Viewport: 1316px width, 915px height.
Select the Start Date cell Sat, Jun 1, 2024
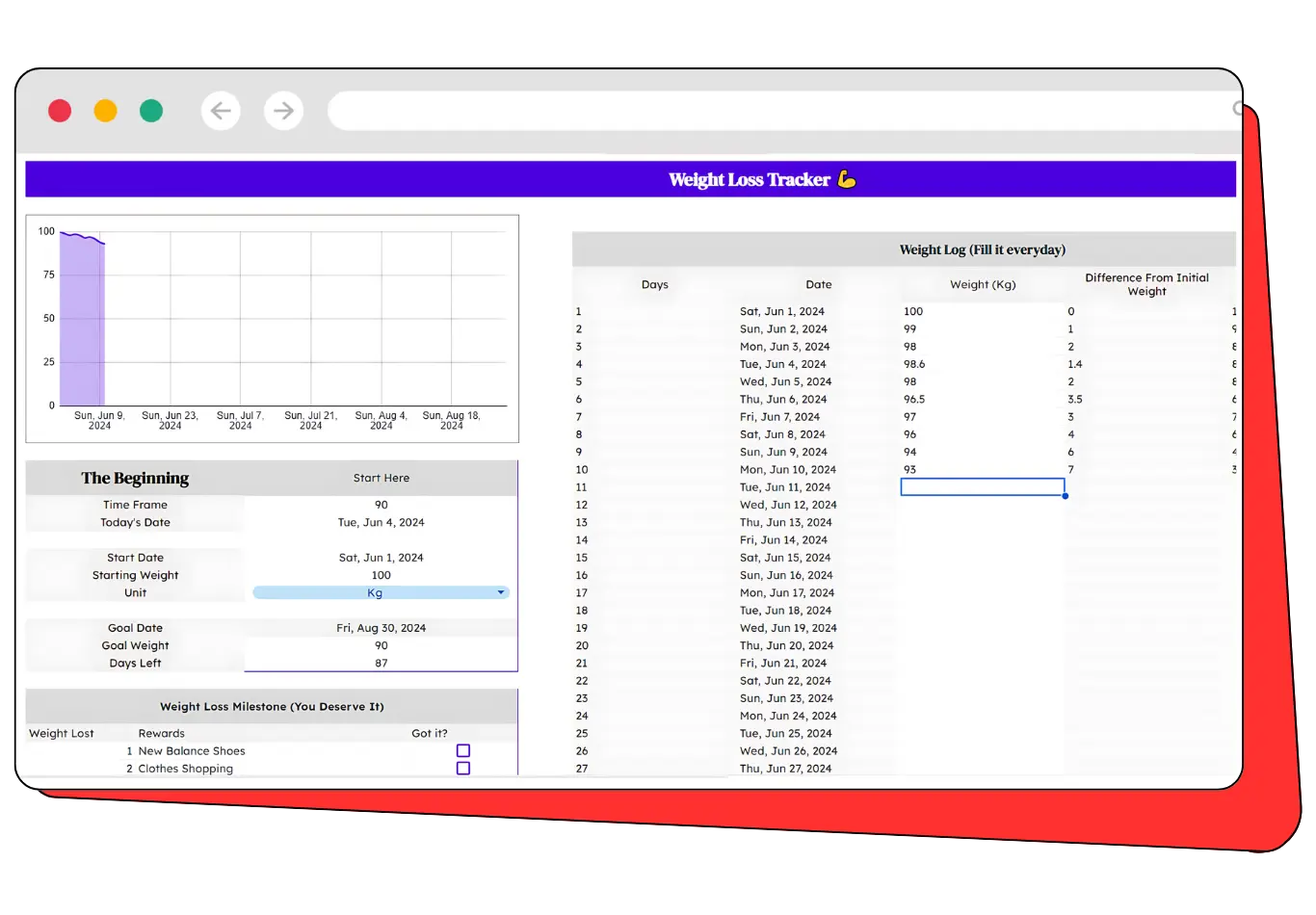381,558
